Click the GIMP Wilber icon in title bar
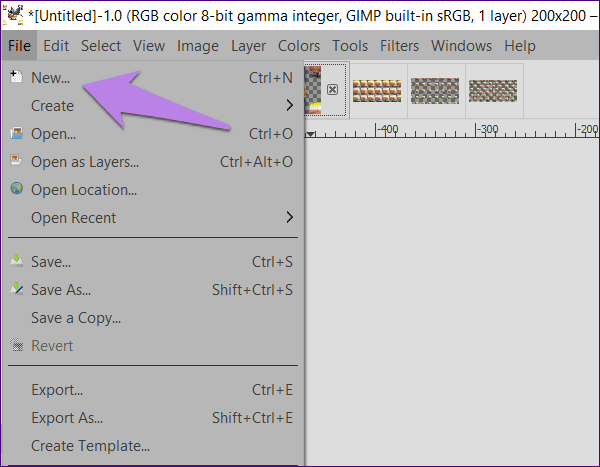Image resolution: width=600 pixels, height=467 pixels. [x=13, y=15]
